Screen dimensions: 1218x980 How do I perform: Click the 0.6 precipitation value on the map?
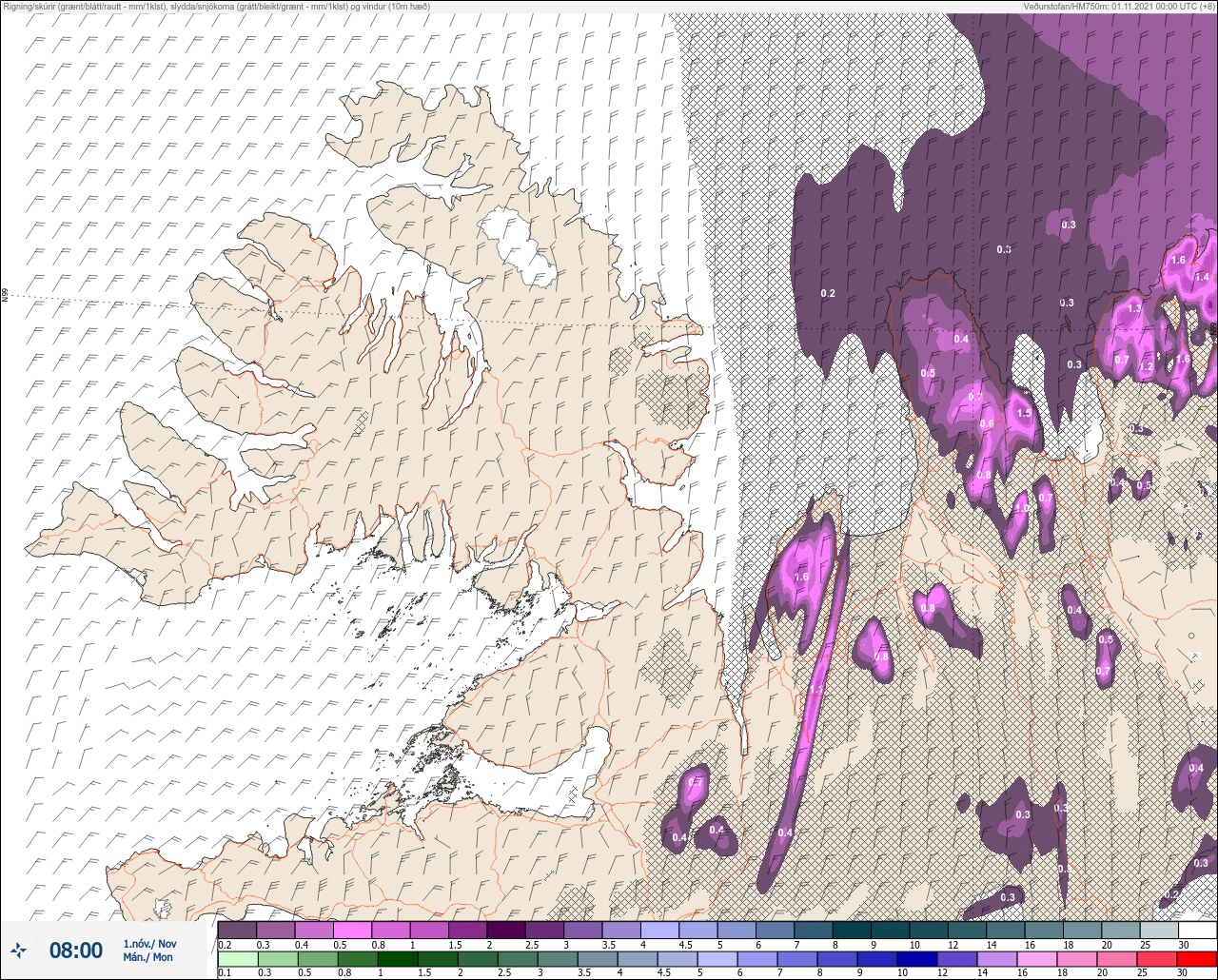coord(987,424)
